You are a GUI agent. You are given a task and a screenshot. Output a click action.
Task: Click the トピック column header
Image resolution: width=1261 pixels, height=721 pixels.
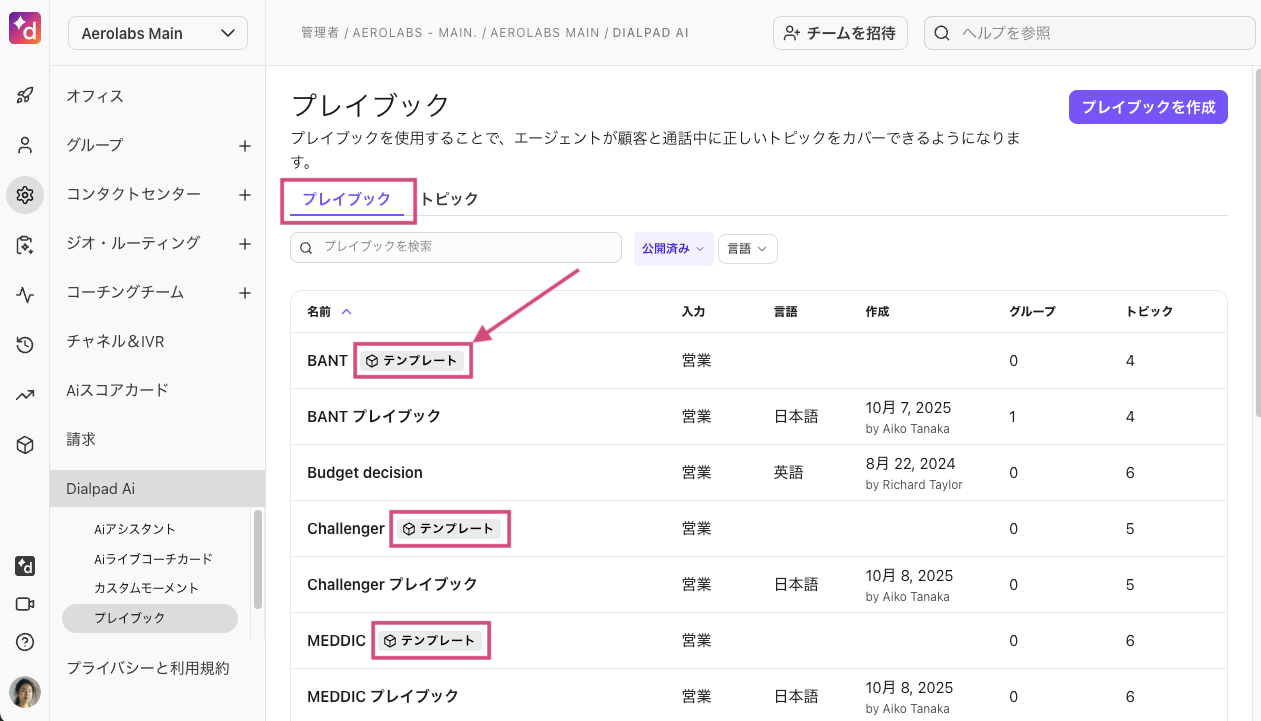[1149, 311]
